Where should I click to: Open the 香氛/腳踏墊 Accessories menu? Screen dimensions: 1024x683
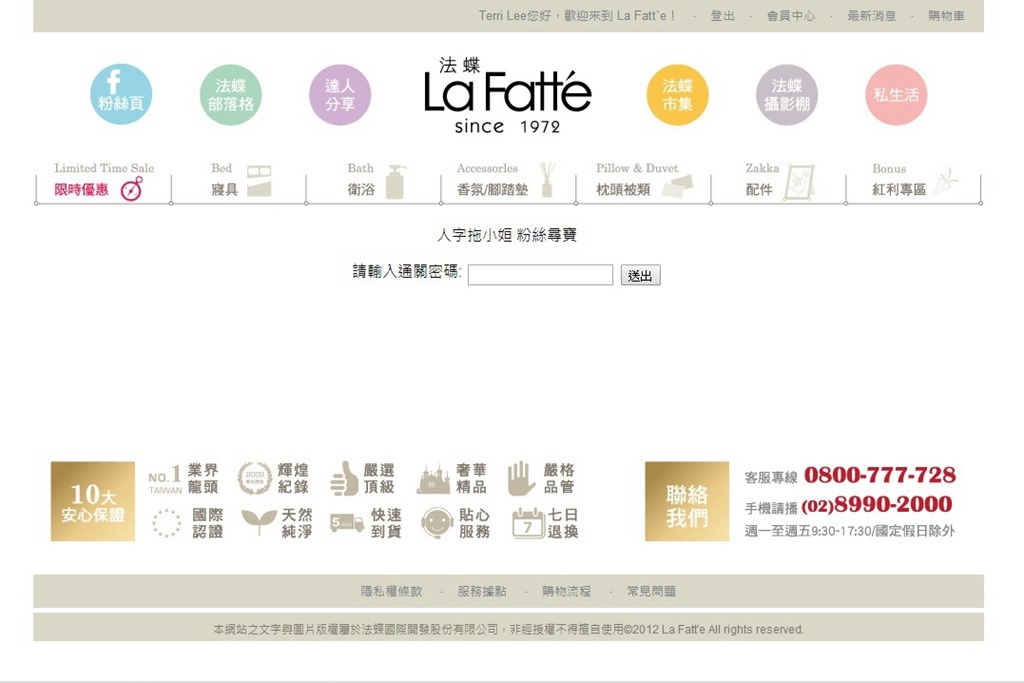tap(508, 181)
